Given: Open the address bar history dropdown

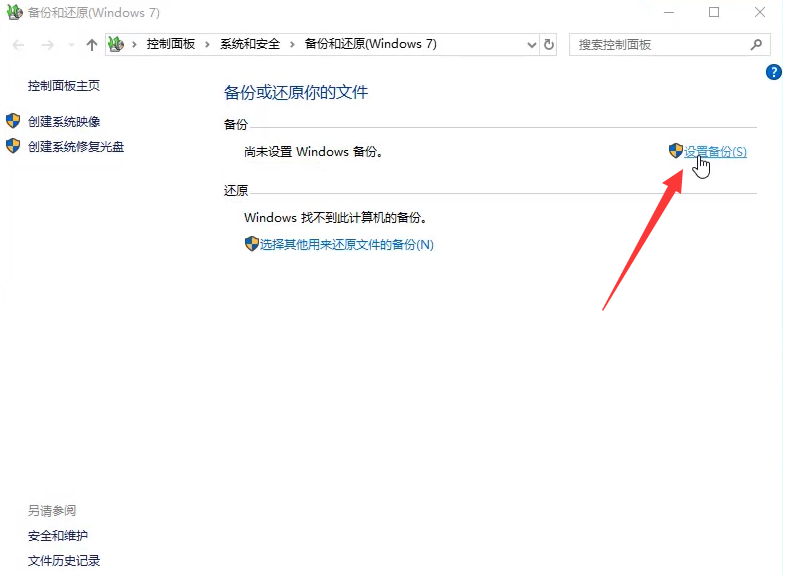Looking at the screenshot, I should tap(532, 45).
